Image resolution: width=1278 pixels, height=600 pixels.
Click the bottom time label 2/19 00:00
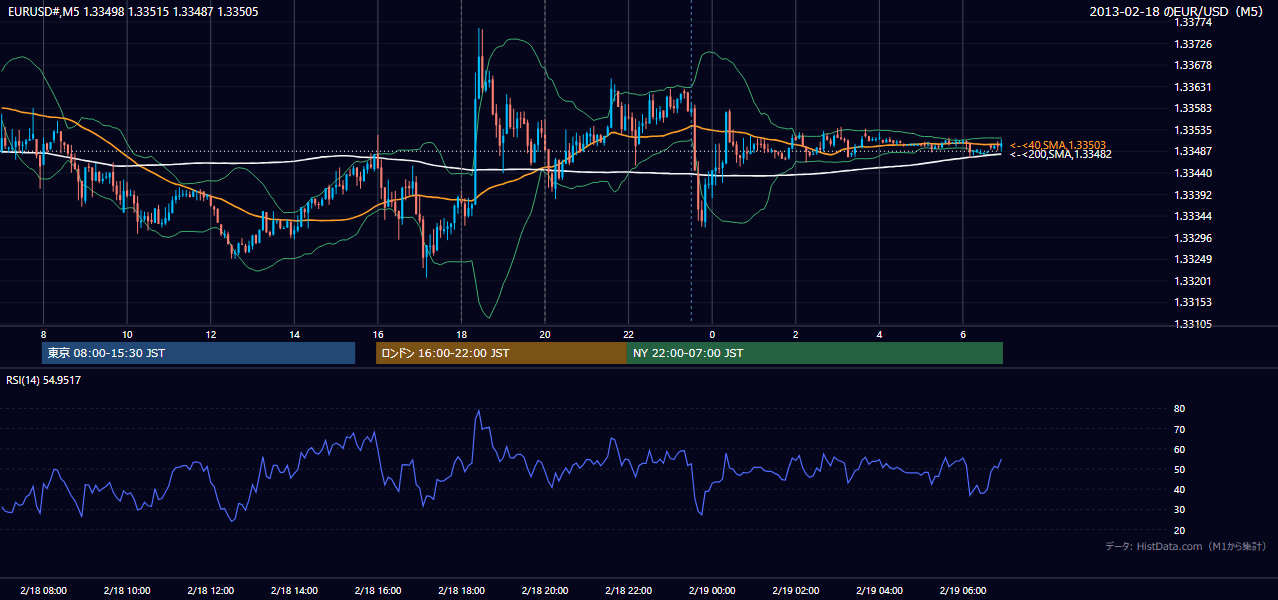pyautogui.click(x=712, y=591)
